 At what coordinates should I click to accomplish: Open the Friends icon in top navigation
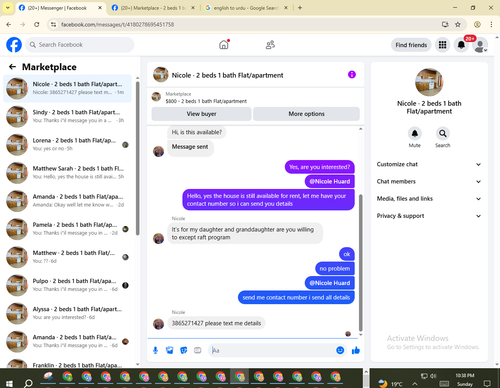pyautogui.click(x=270, y=45)
